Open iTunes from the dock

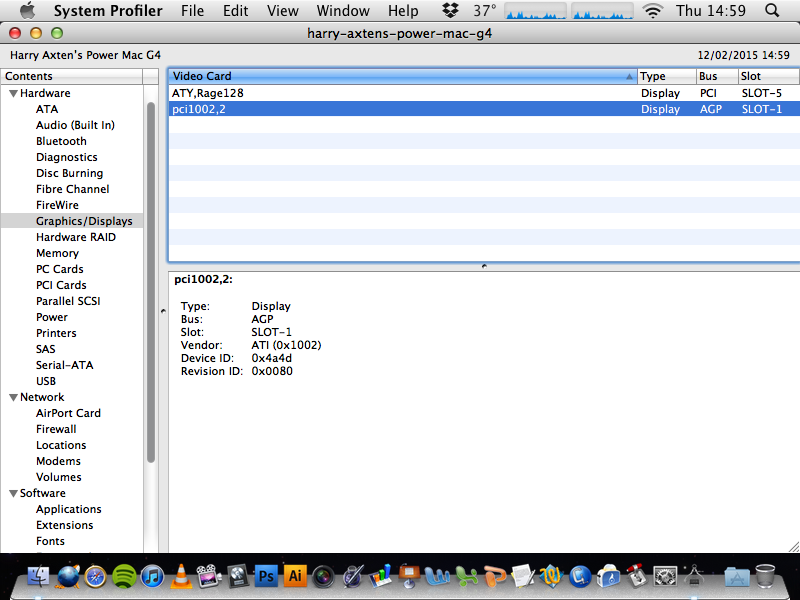pos(152,577)
